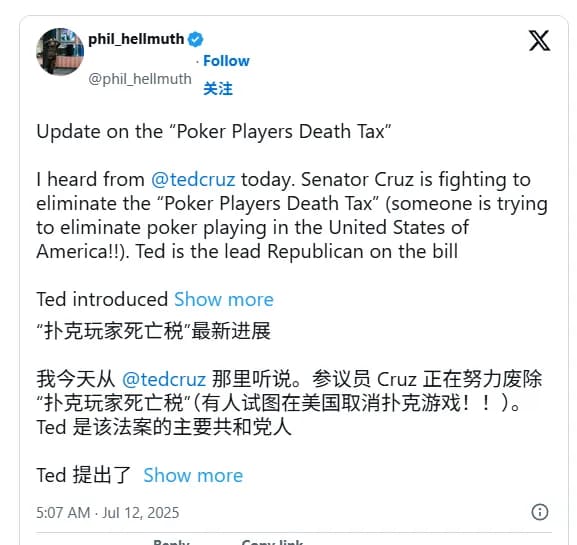Open @tedcruz mention in English text
The width and height of the screenshot is (577, 545).
[x=193, y=180]
